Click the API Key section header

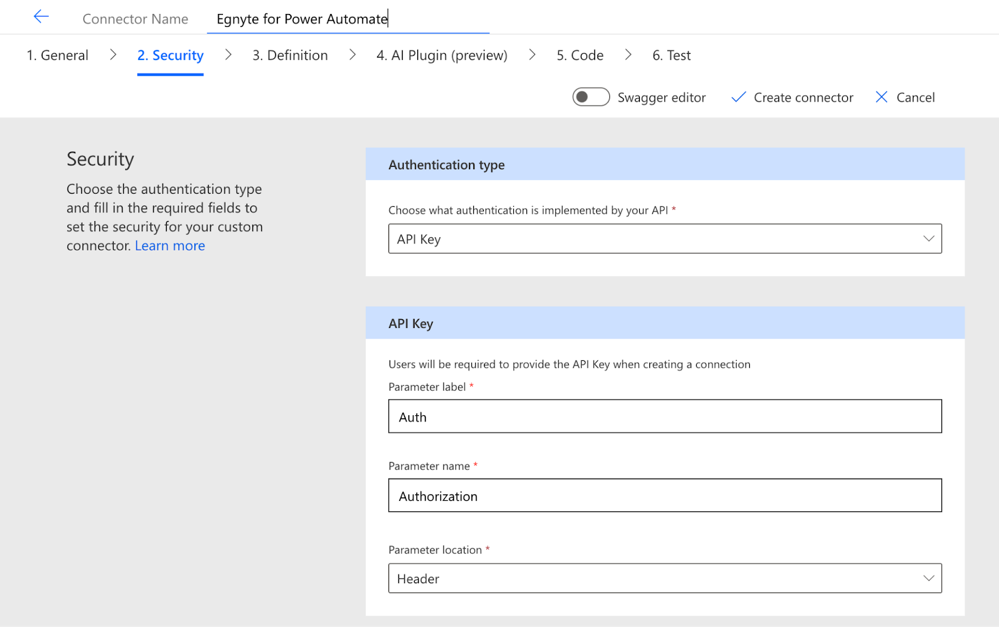665,323
